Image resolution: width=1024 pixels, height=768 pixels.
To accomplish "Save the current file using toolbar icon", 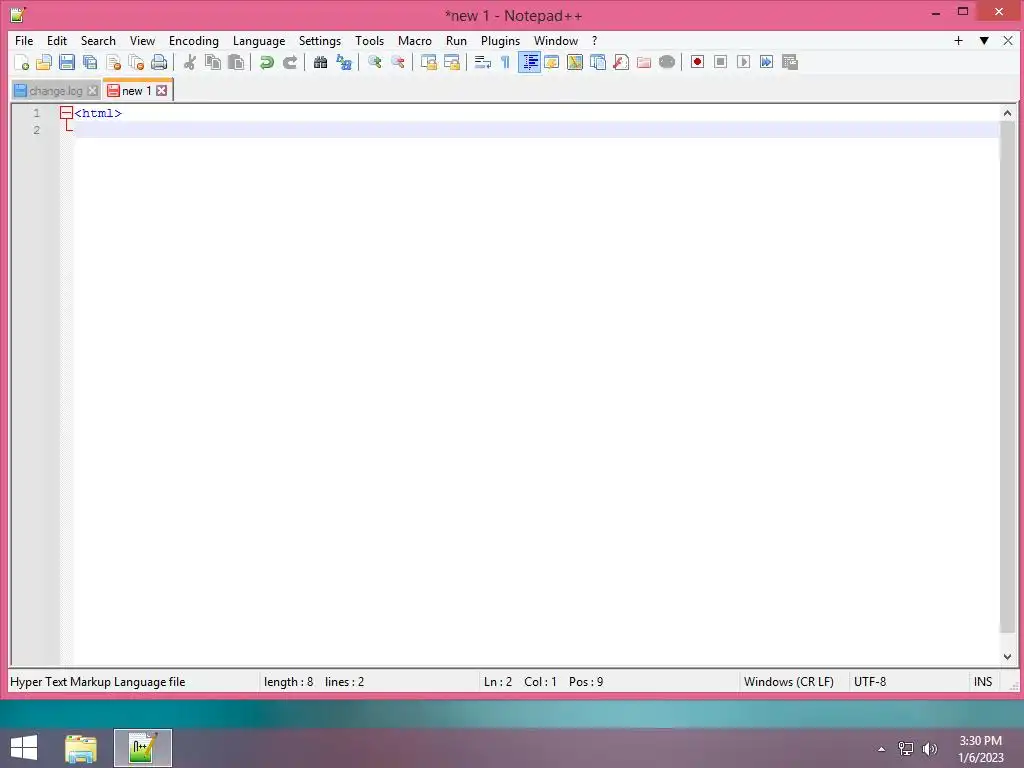I will [x=67, y=62].
